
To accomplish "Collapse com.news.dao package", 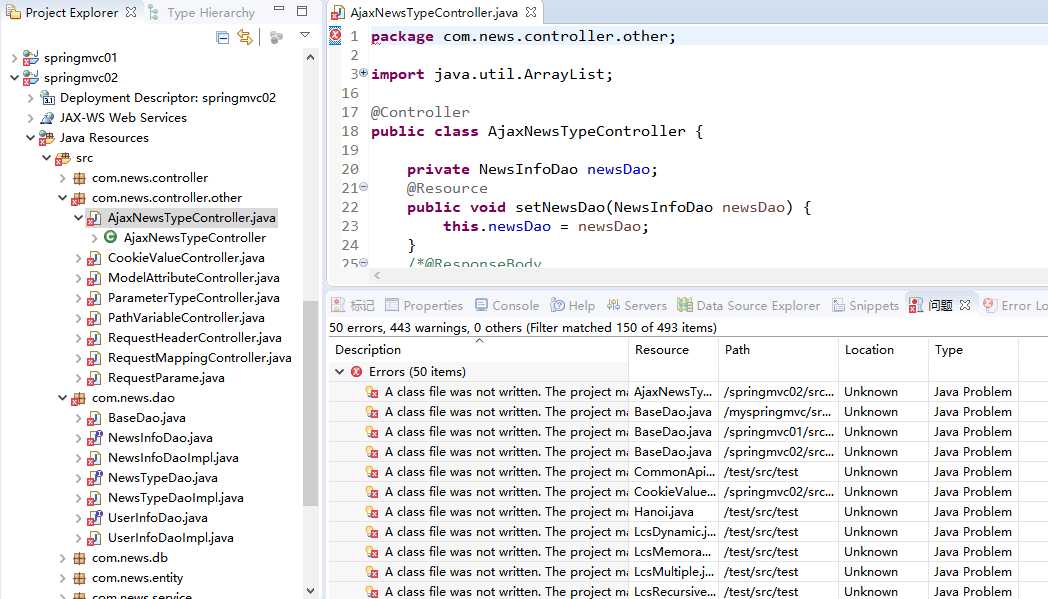I will [62, 398].
